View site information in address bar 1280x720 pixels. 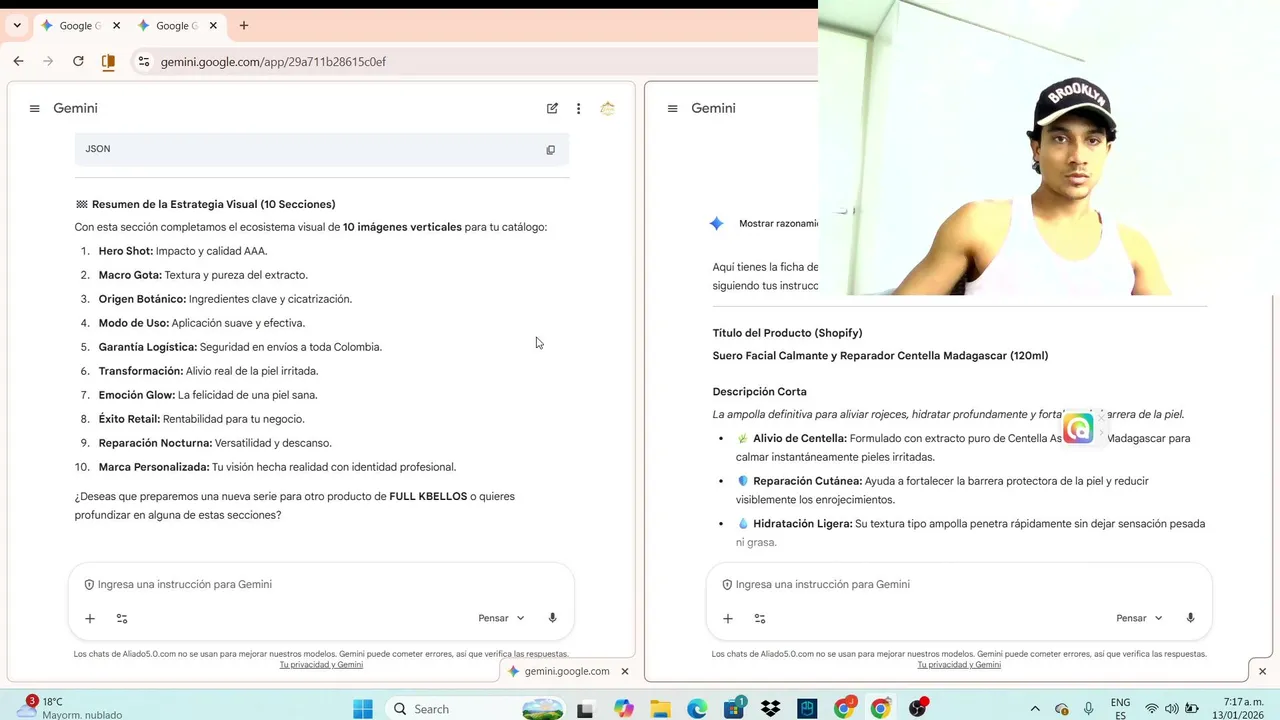click(144, 62)
